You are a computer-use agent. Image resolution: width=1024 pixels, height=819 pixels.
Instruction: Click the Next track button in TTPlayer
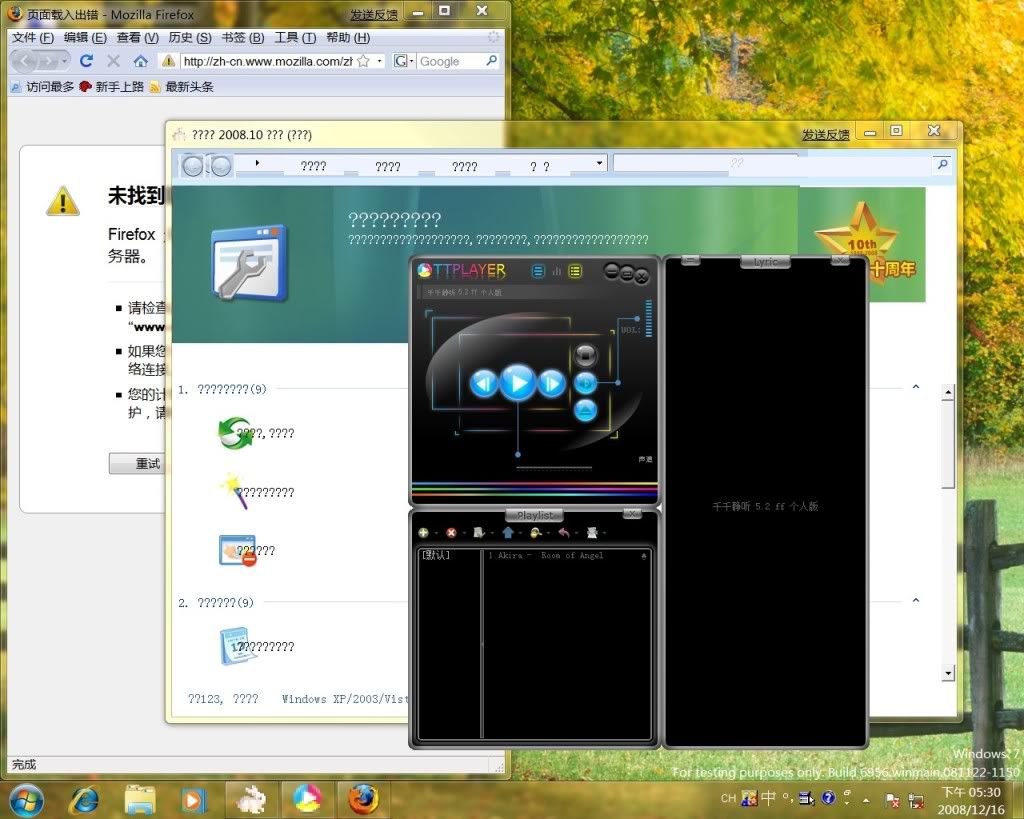(x=552, y=383)
